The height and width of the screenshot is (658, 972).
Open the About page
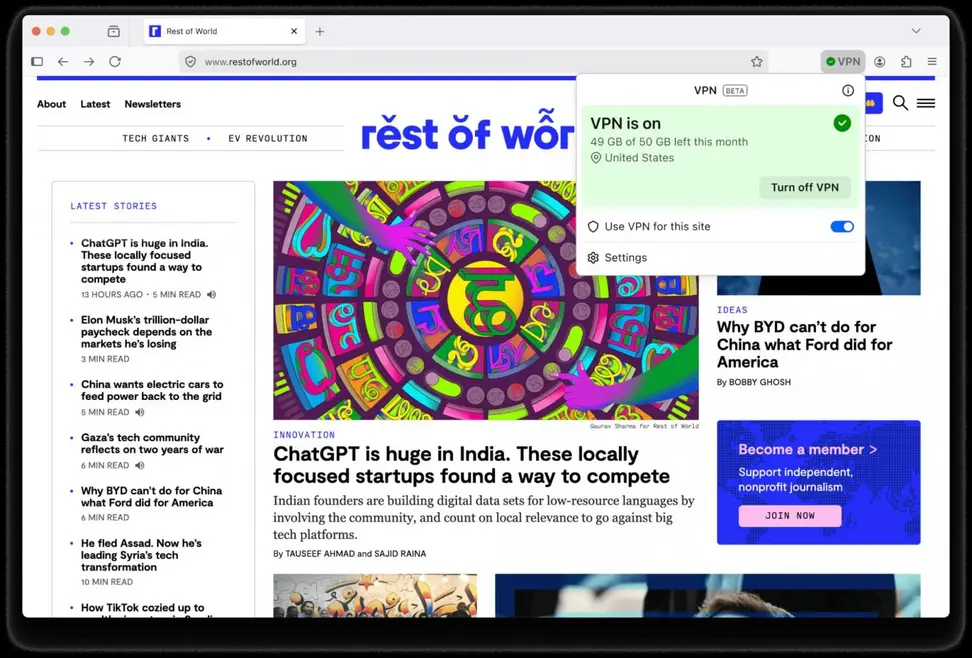point(51,104)
